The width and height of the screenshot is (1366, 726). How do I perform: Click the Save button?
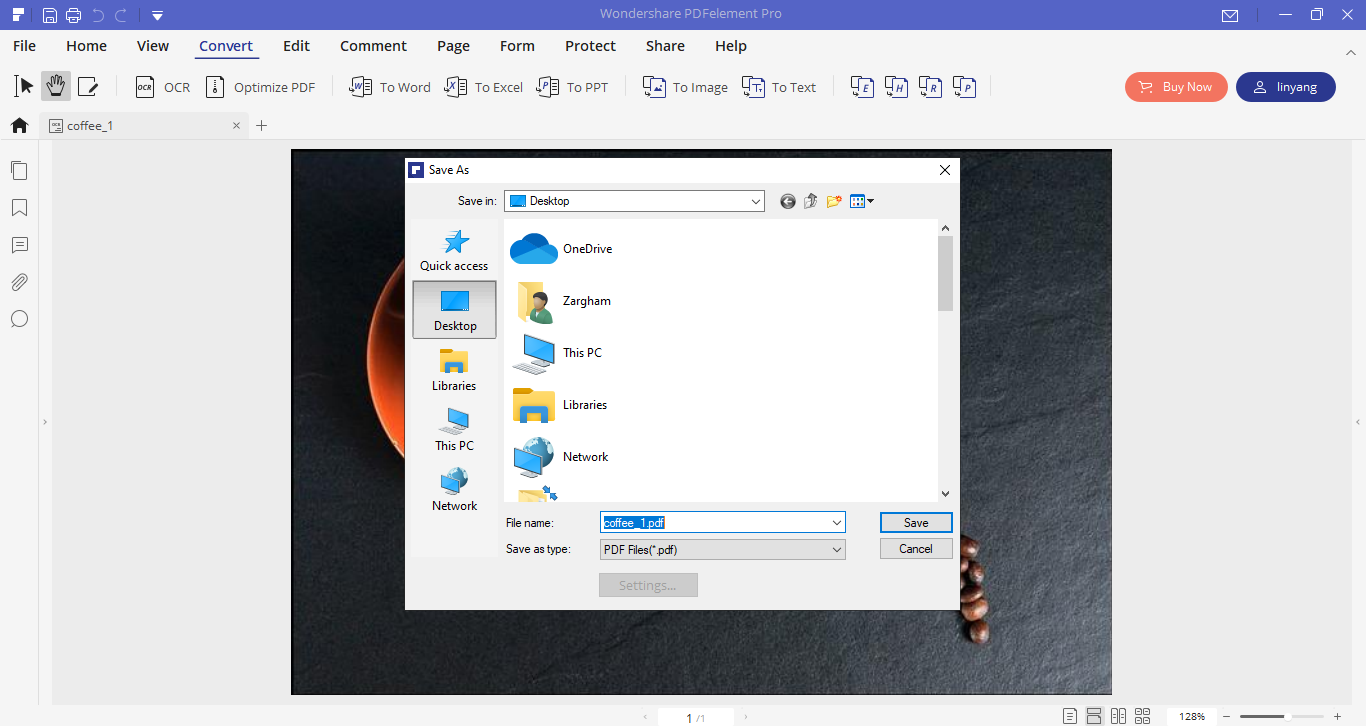click(916, 522)
